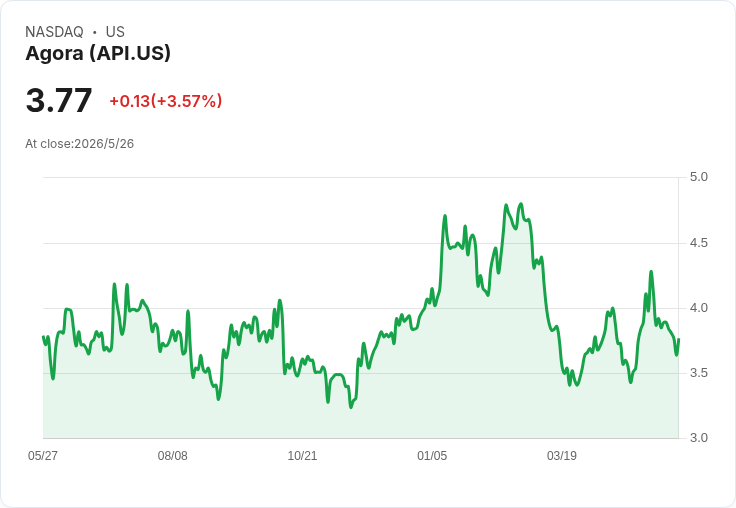736x508 pixels.
Task: Click the At close 2026/5/26 timestamp
Action: click(80, 144)
